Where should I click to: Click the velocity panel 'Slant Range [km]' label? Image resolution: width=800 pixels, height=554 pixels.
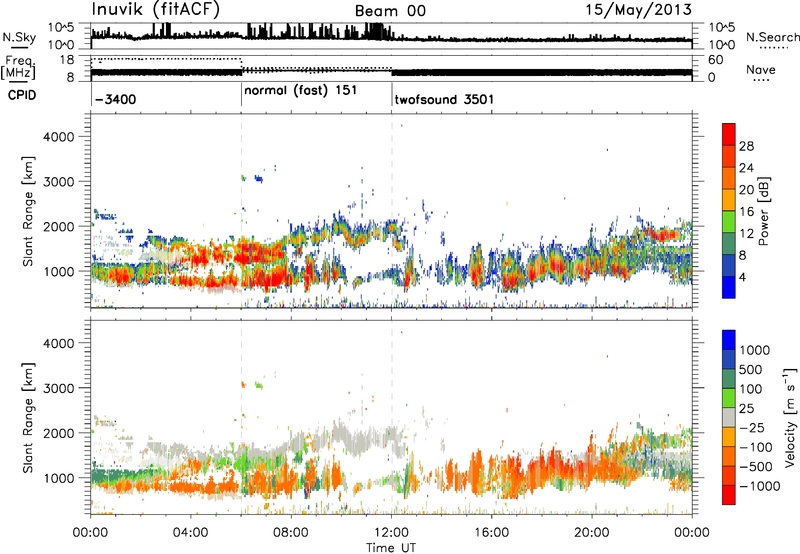(x=28, y=418)
